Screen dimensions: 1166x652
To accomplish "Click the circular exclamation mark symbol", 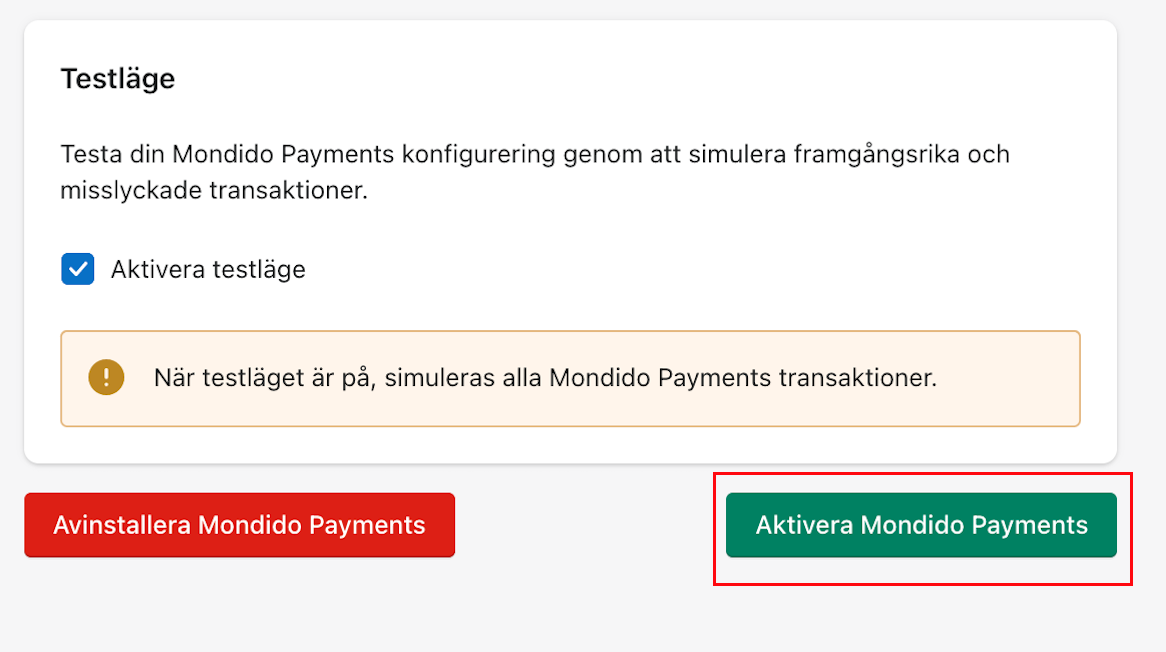I will click(106, 377).
